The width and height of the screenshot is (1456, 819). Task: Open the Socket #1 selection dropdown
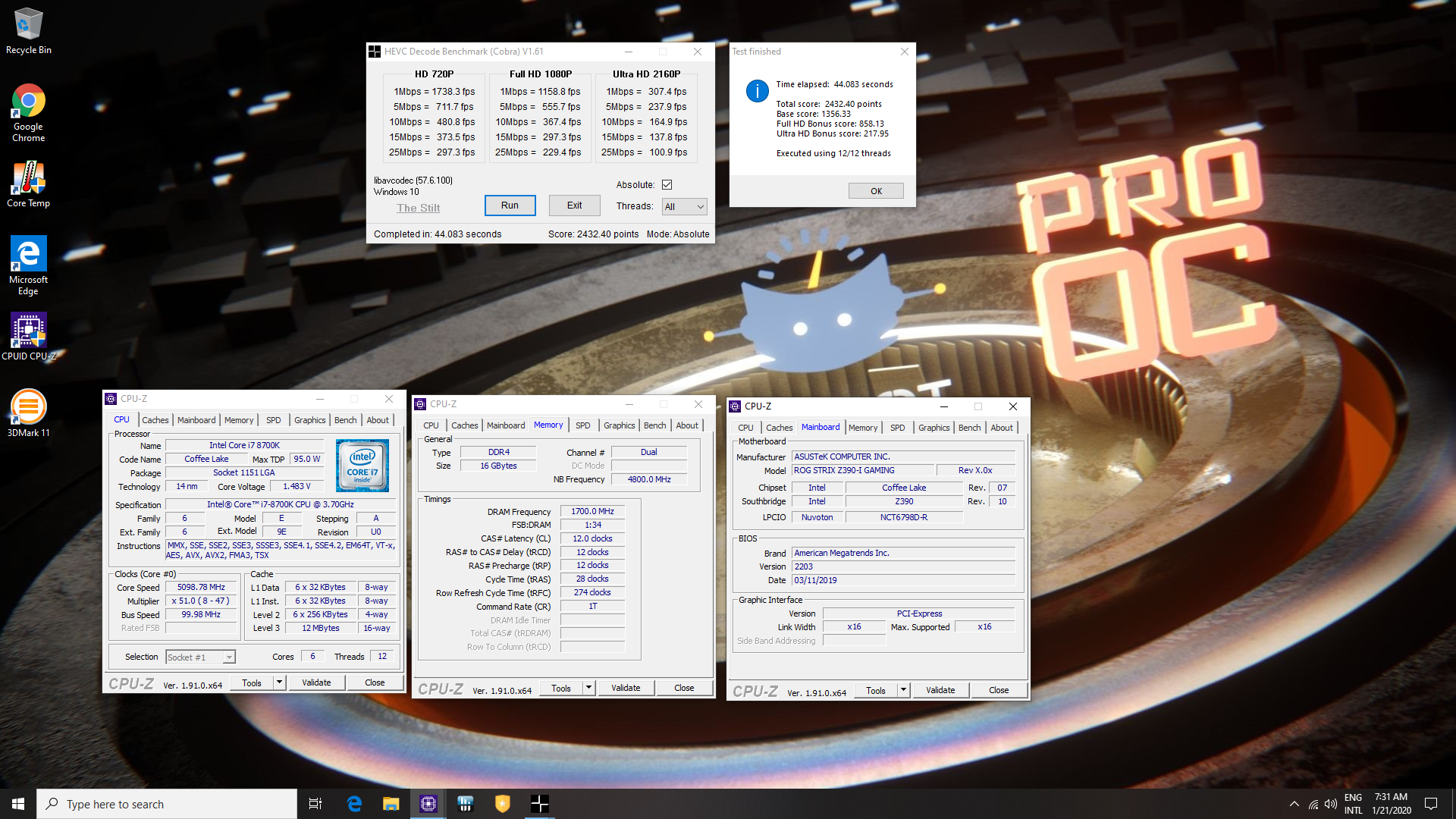200,657
